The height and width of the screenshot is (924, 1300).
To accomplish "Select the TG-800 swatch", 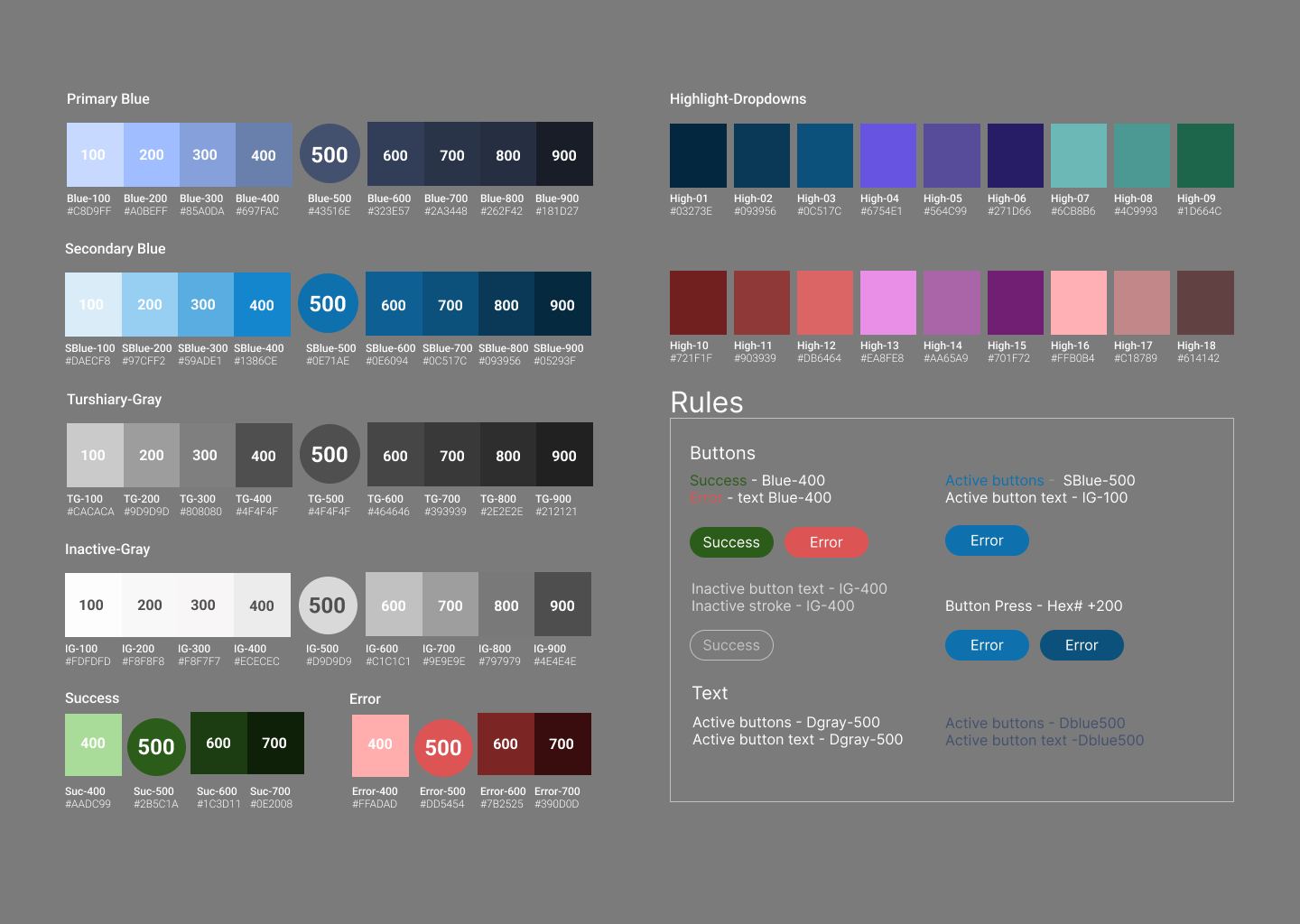I will pyautogui.click(x=508, y=455).
